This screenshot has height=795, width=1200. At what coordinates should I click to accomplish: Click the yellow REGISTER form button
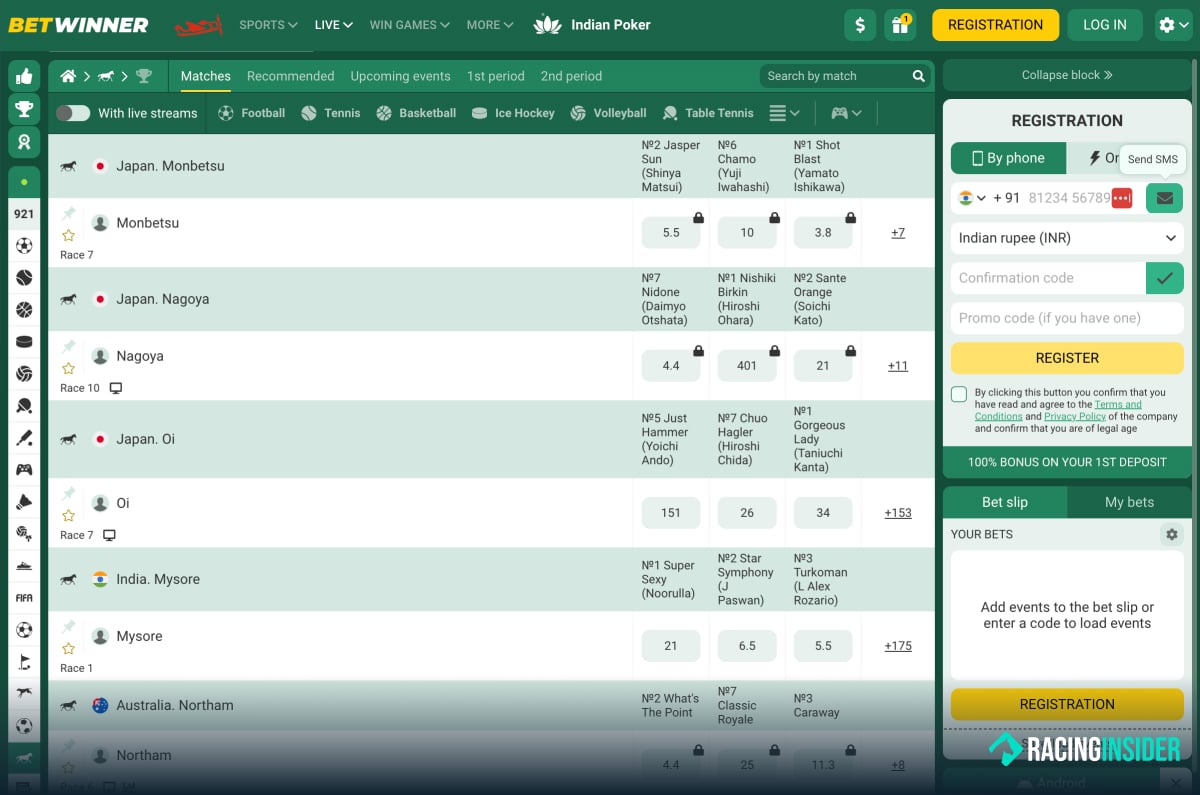click(1067, 358)
